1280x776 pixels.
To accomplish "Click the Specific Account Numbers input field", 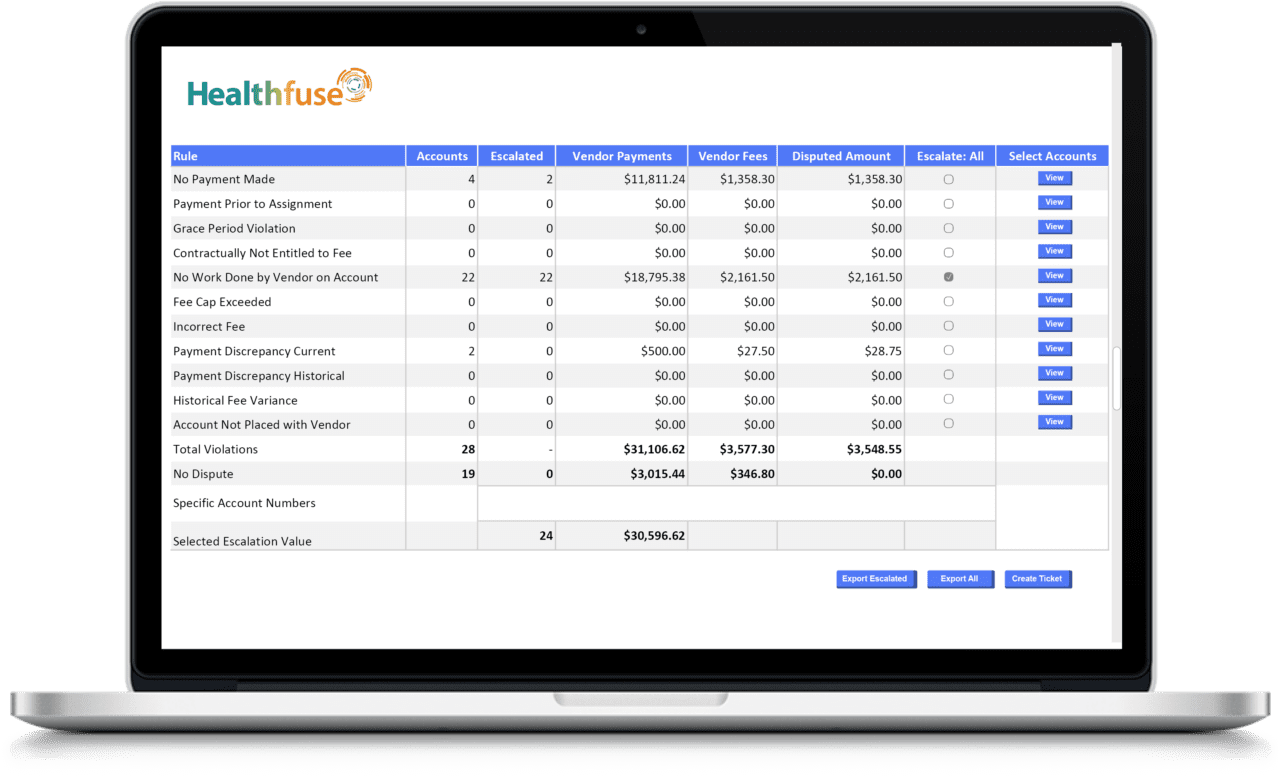I will coord(736,503).
